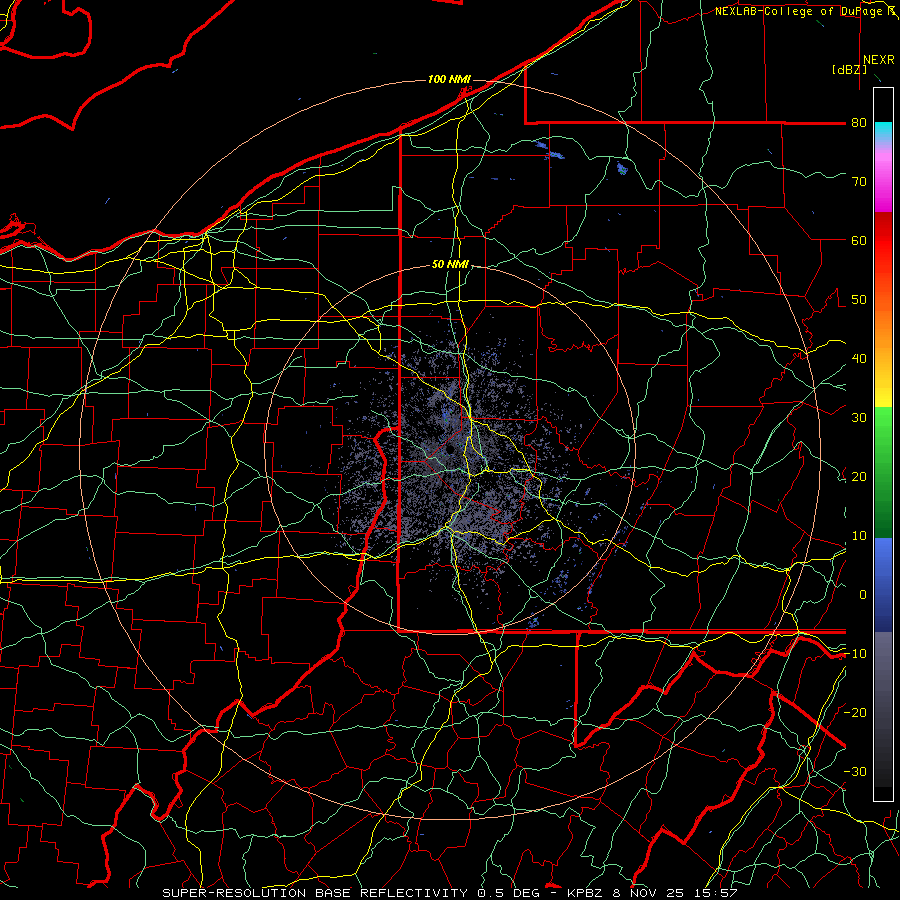Click the 20 dBZ legend value
This screenshot has height=900, width=900.
click(859, 476)
